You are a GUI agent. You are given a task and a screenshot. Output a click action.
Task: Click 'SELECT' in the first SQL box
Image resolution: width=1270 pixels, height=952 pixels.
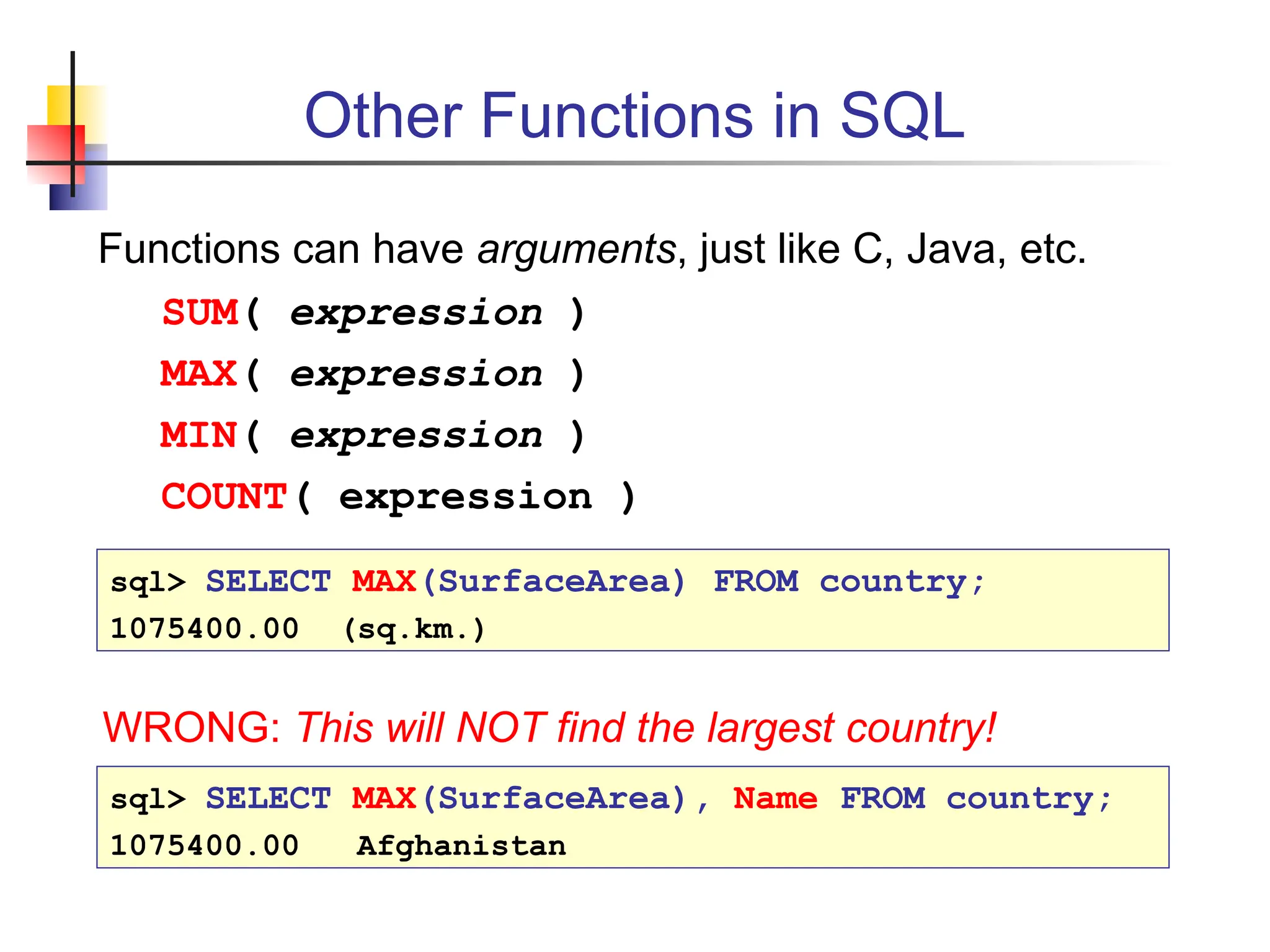click(268, 581)
